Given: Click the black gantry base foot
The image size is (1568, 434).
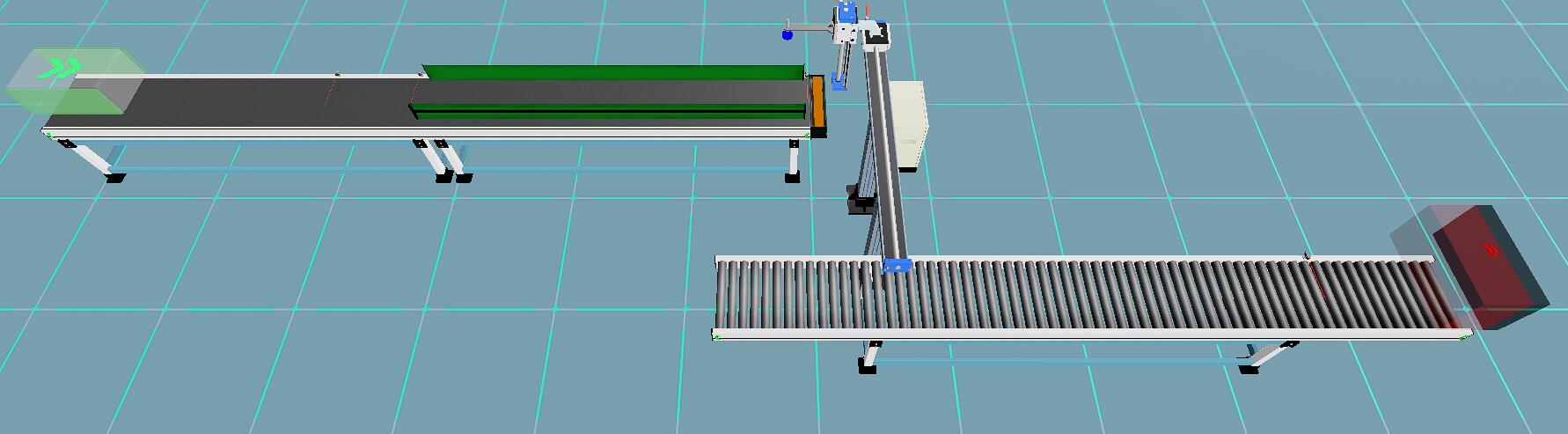Looking at the screenshot, I should (860, 200).
